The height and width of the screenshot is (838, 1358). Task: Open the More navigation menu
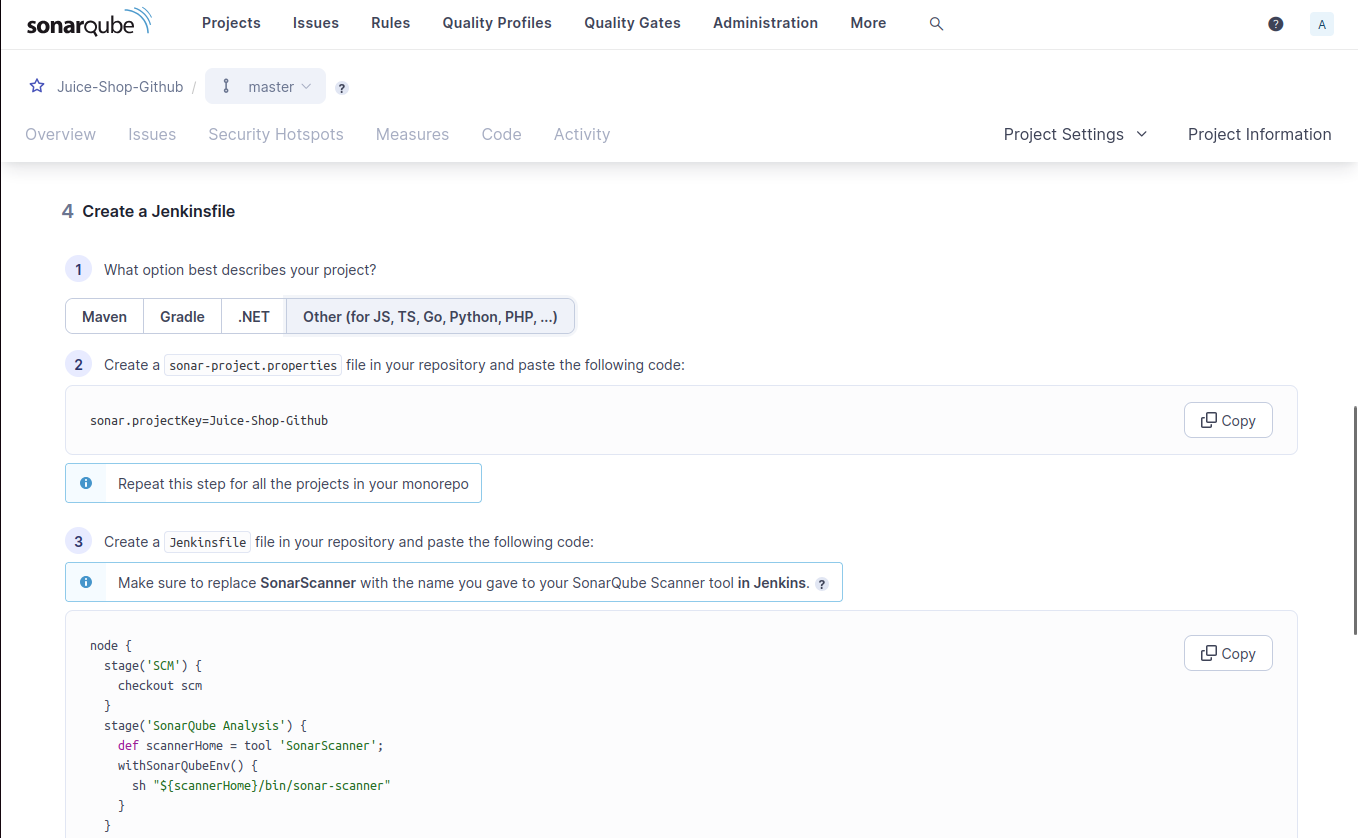coord(867,23)
